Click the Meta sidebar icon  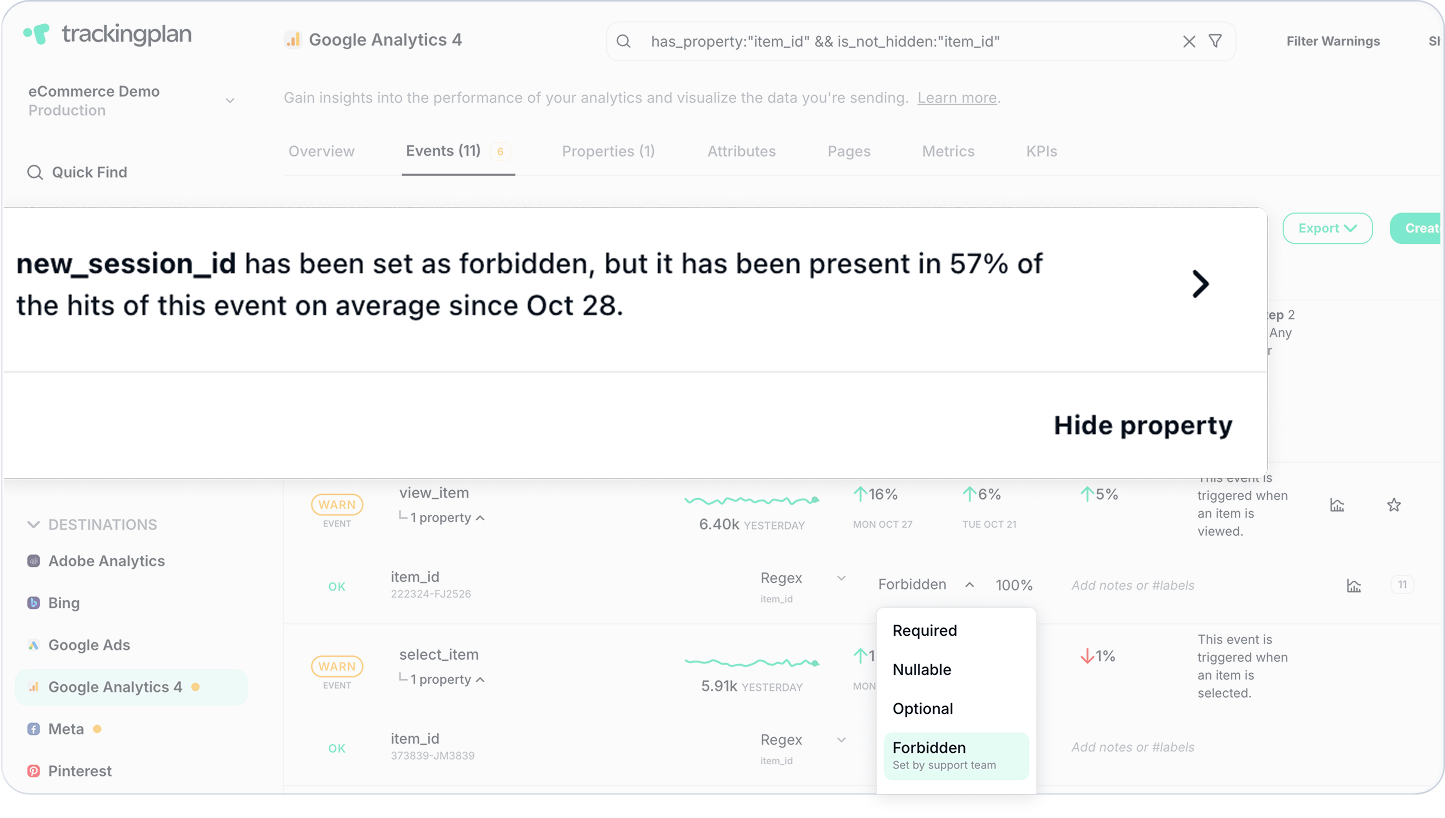(x=33, y=729)
